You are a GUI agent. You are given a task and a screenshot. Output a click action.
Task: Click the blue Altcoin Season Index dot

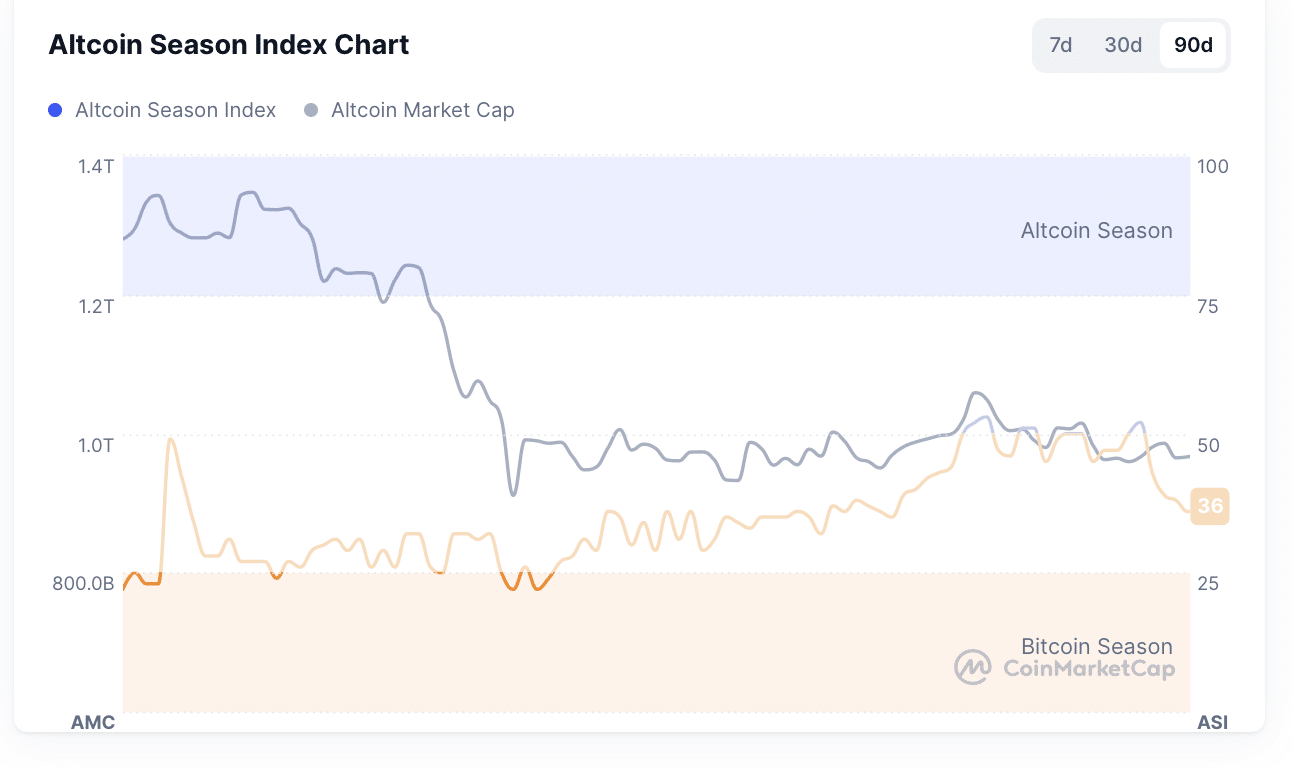pyautogui.click(x=55, y=110)
